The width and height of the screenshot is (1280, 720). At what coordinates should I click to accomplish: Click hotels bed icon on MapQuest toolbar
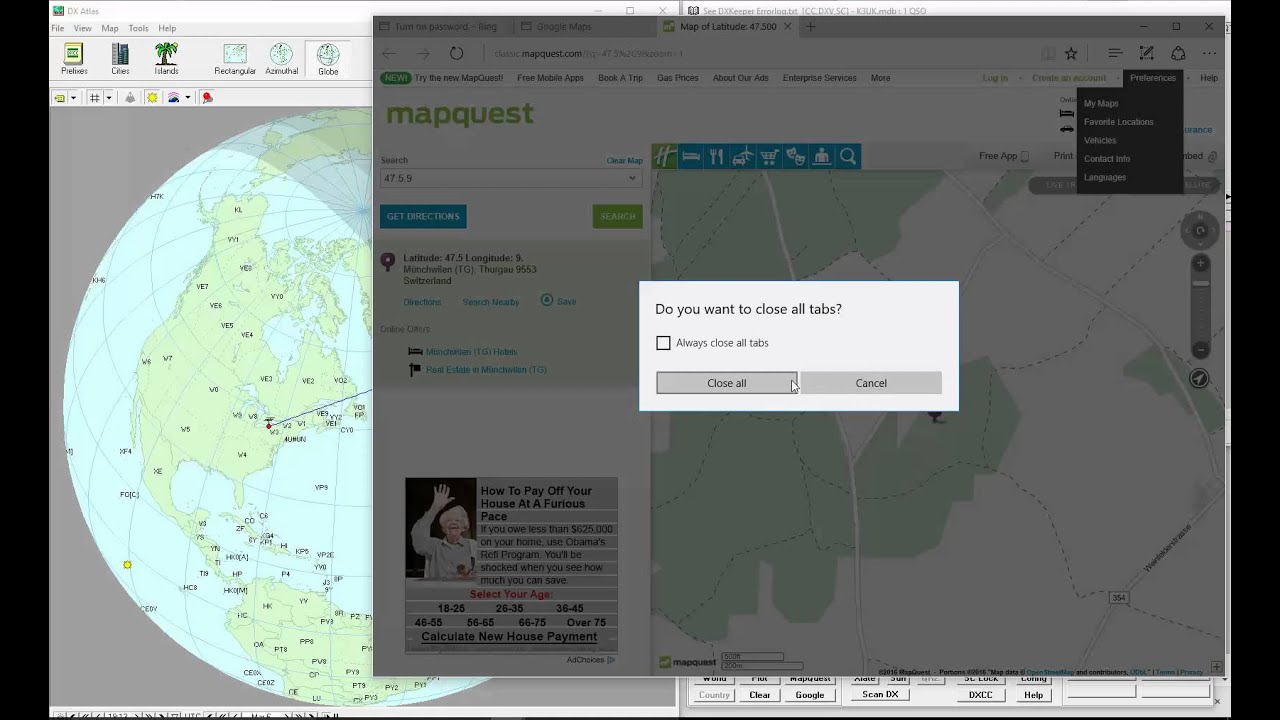691,156
